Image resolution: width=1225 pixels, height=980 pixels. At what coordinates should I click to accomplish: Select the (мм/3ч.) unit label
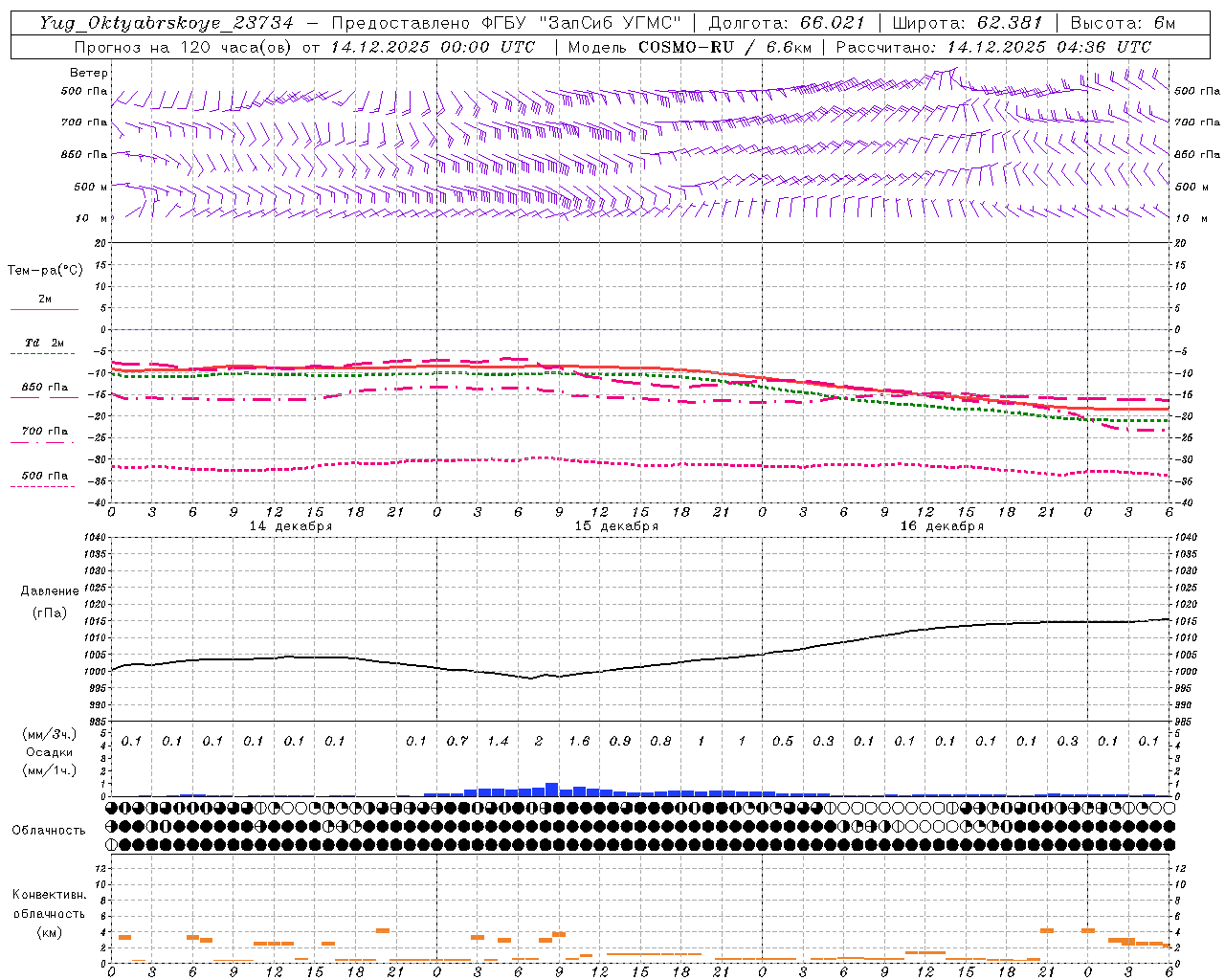pyautogui.click(x=49, y=734)
